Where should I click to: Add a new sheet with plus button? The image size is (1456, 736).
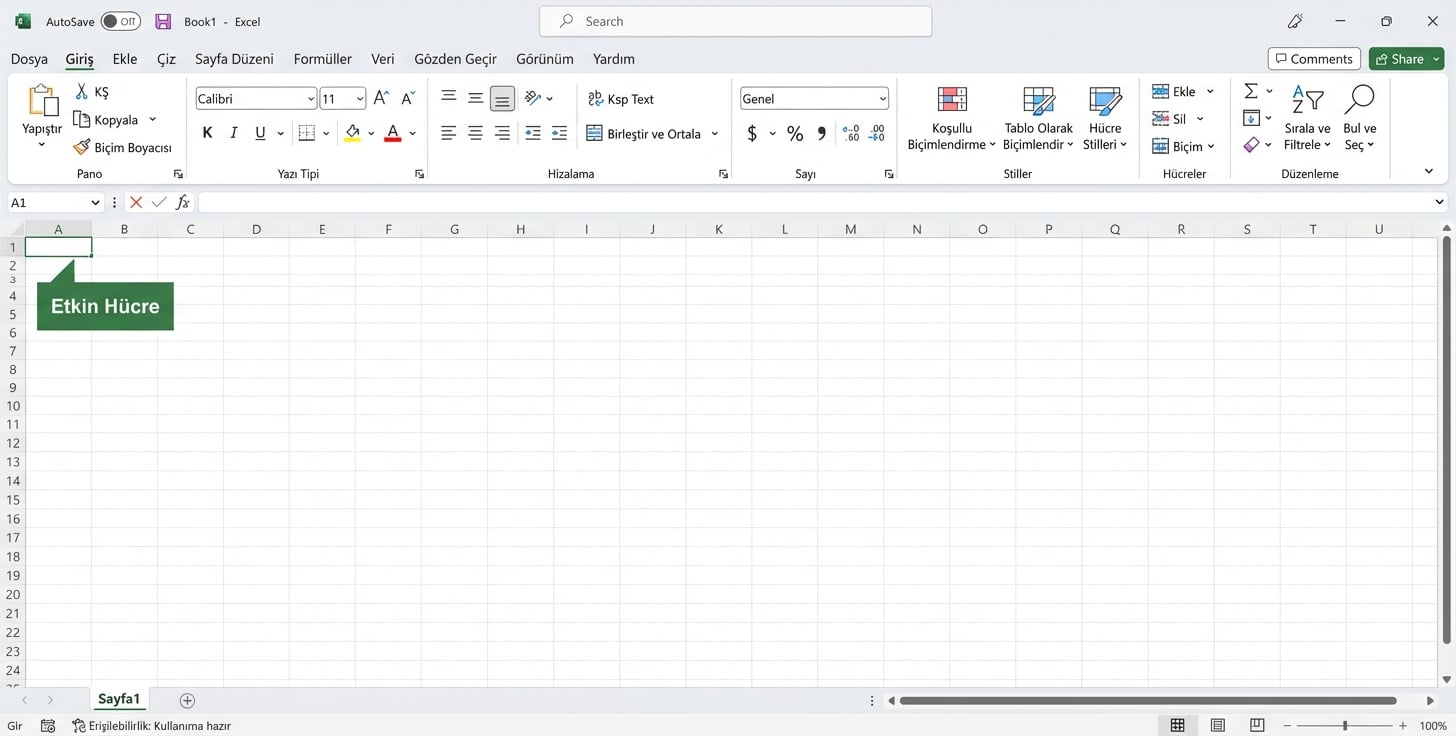coord(187,700)
